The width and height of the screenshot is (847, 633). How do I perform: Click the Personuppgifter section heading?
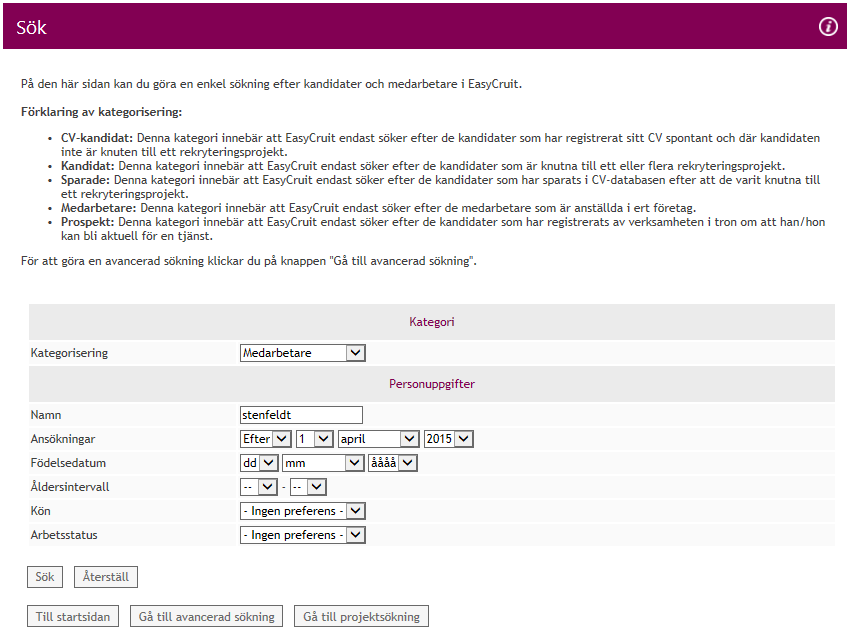click(432, 384)
